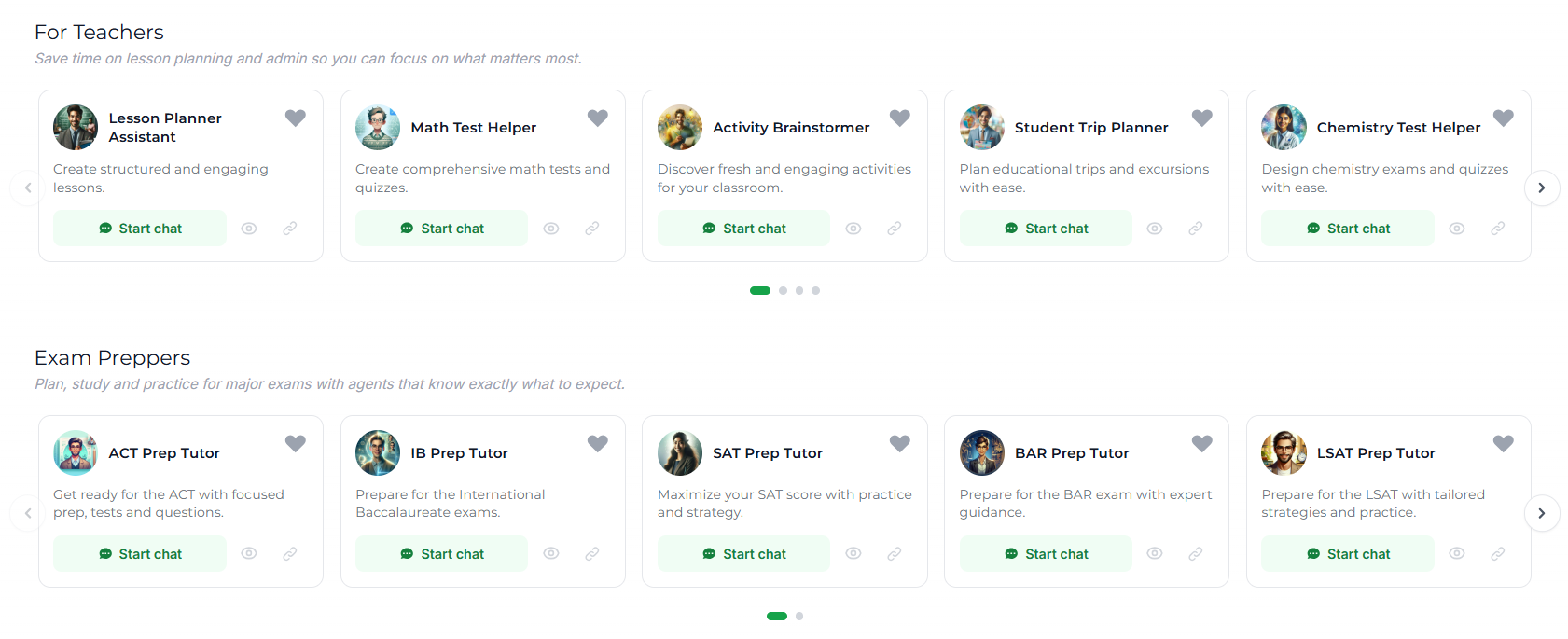This screenshot has width=1568, height=639.
Task: Advance Exam Preppers carousel with right arrow
Action: (x=1542, y=513)
